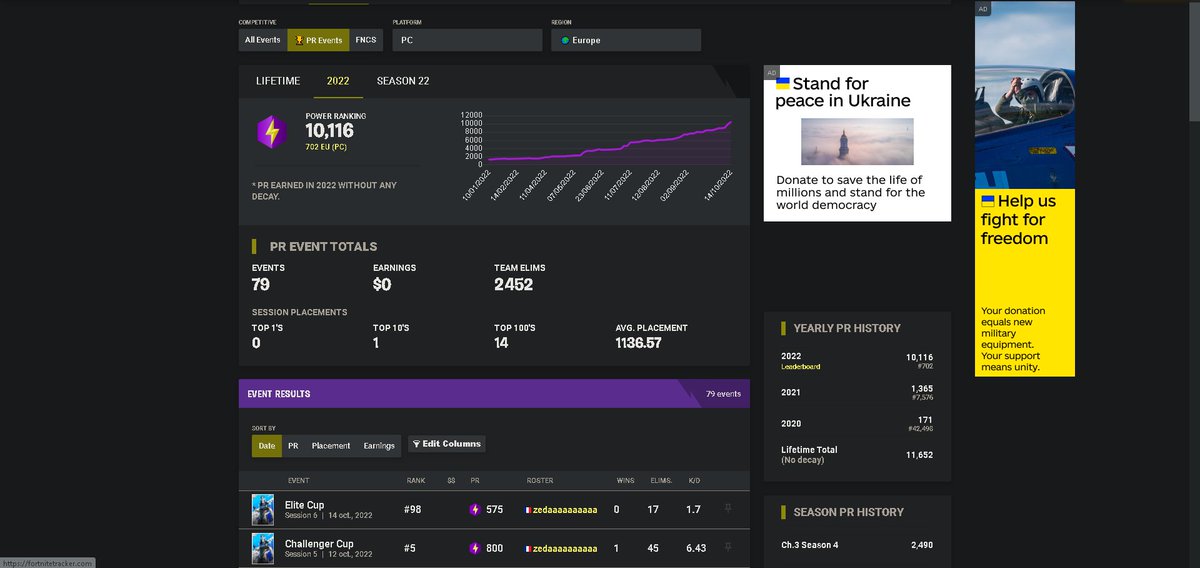Image resolution: width=1200 pixels, height=568 pixels.
Task: Click the ROSTER column header
Action: point(540,481)
